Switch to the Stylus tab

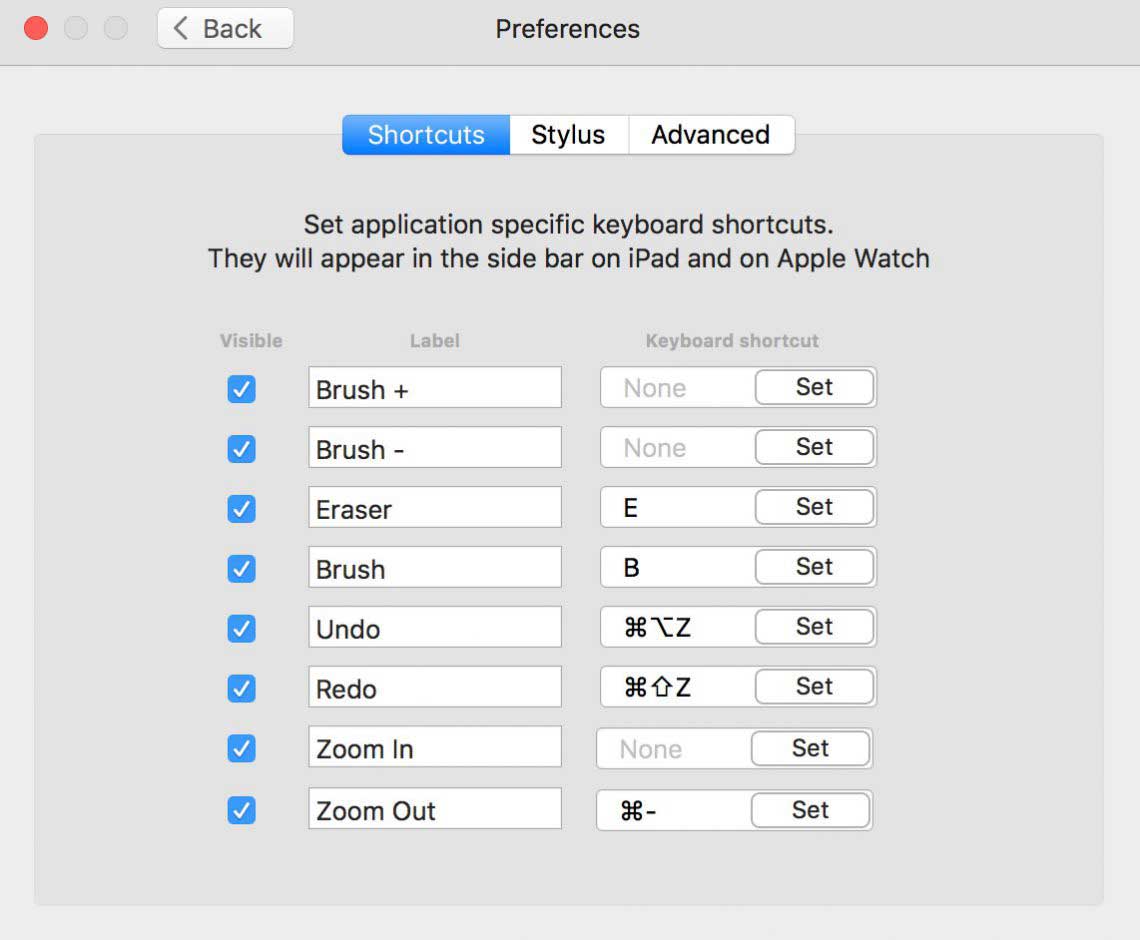[568, 135]
